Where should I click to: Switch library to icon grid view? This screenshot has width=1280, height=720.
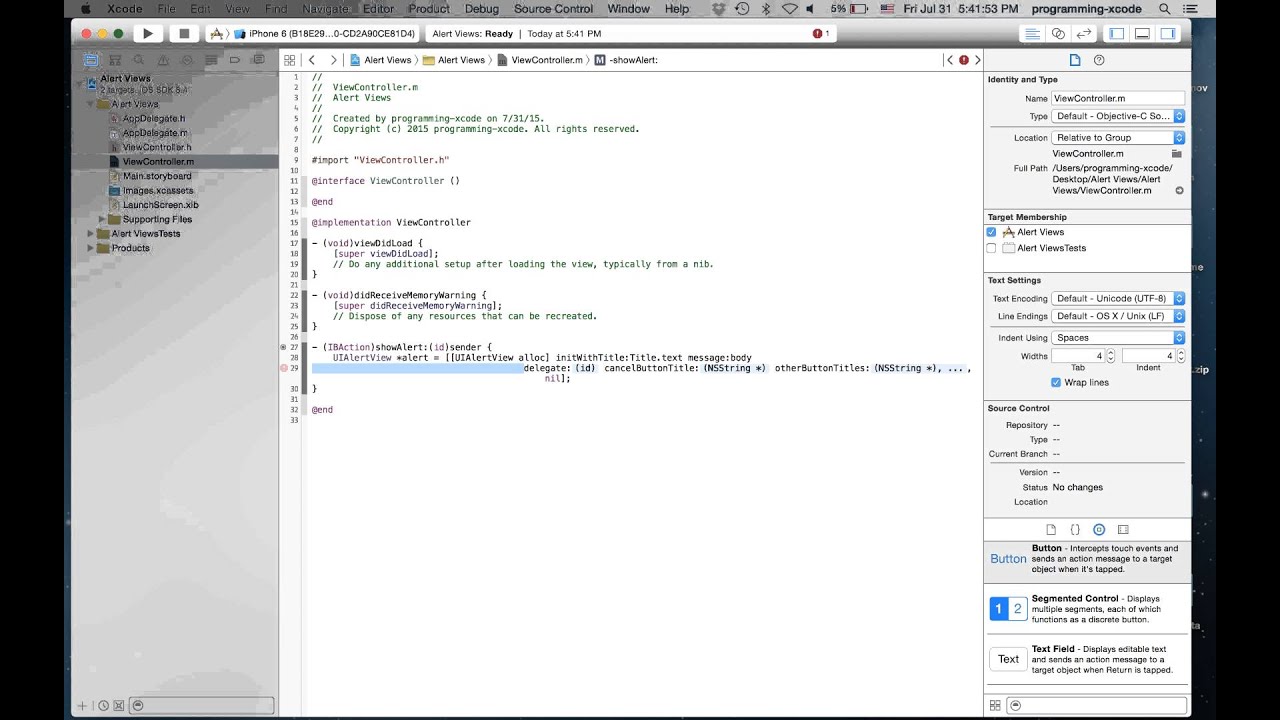(x=995, y=705)
